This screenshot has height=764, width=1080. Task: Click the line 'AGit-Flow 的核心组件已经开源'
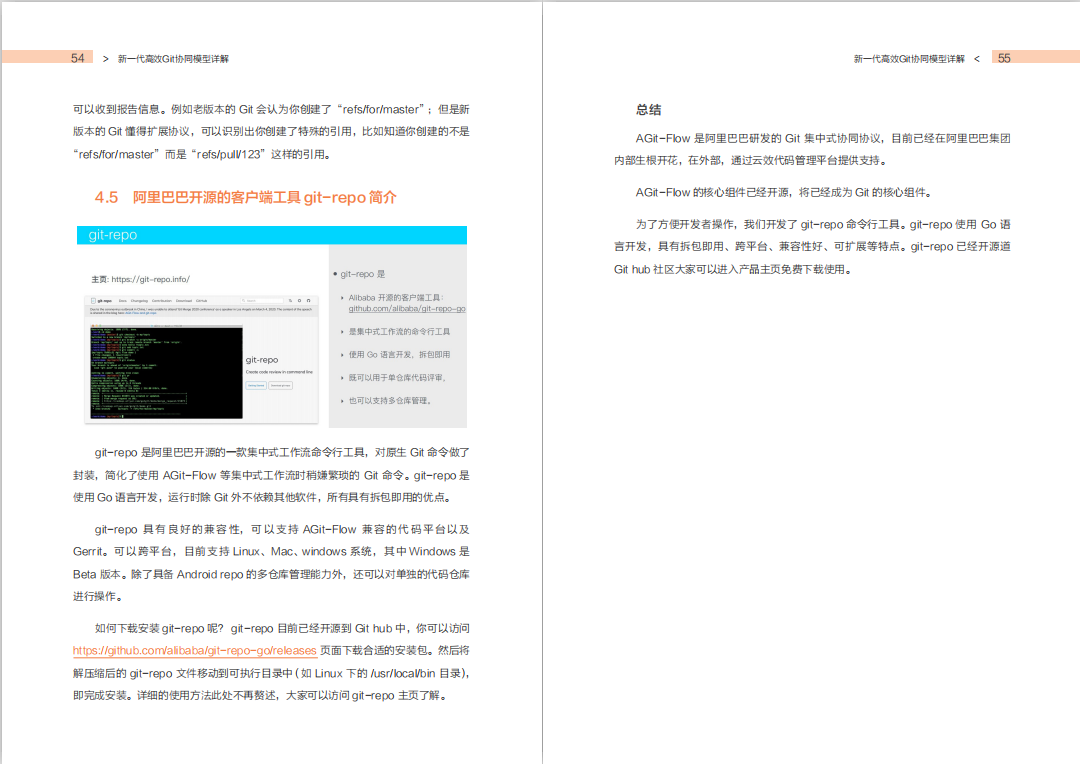coord(785,193)
